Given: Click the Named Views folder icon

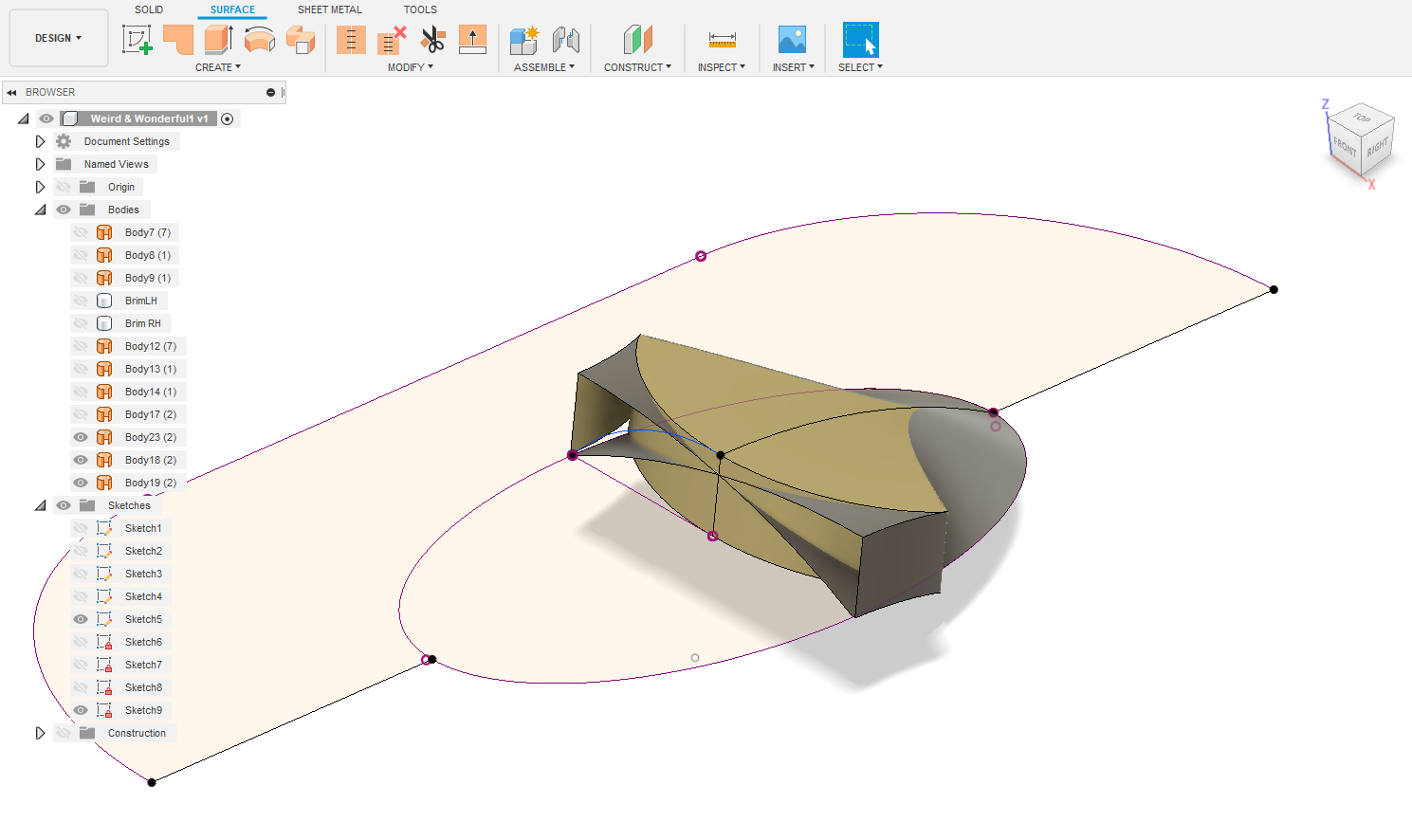Looking at the screenshot, I should (x=64, y=164).
